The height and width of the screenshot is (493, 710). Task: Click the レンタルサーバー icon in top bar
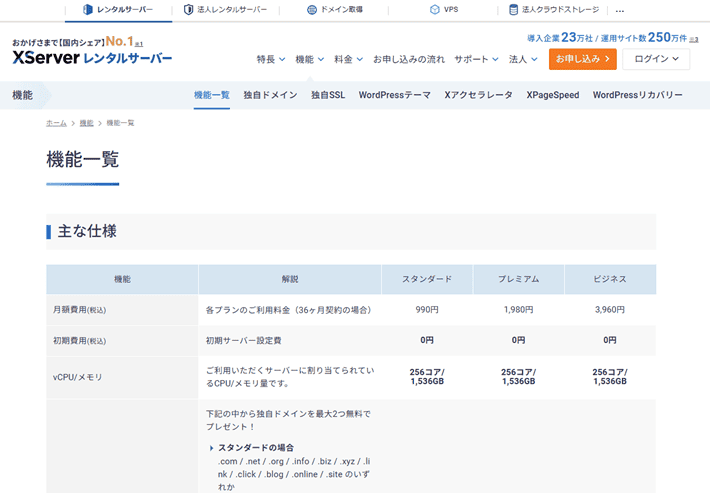click(87, 10)
